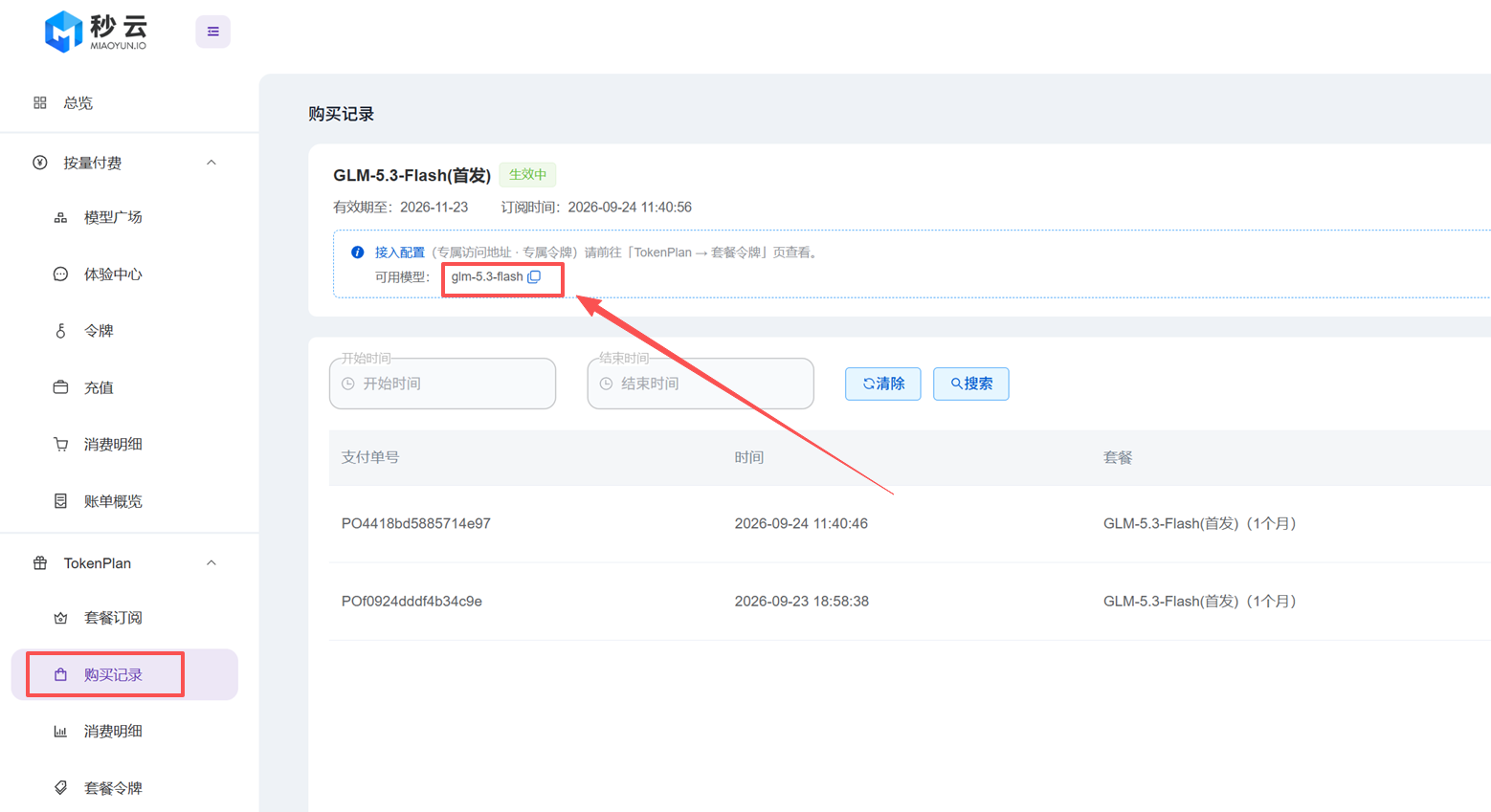The image size is (1491, 812).
Task: Click the 有效期至: 2026-11-23 text
Action: click(x=401, y=208)
